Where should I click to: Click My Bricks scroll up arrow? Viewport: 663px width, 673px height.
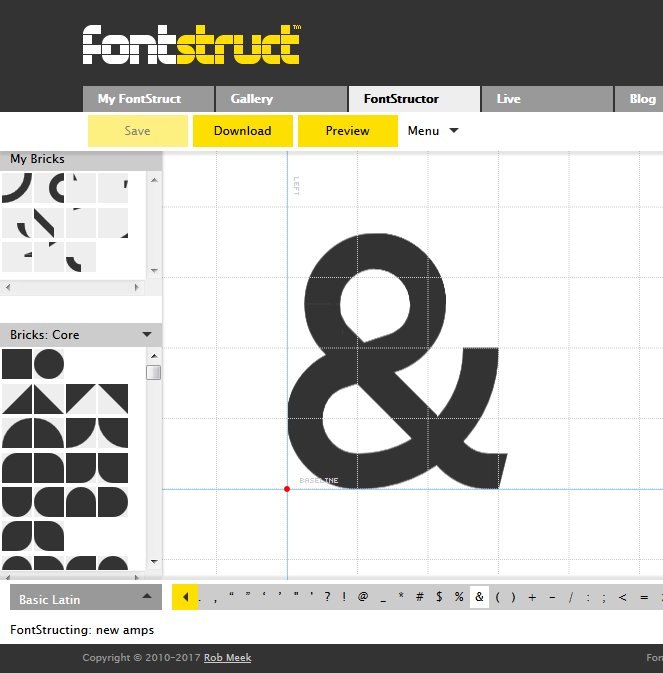[154, 180]
